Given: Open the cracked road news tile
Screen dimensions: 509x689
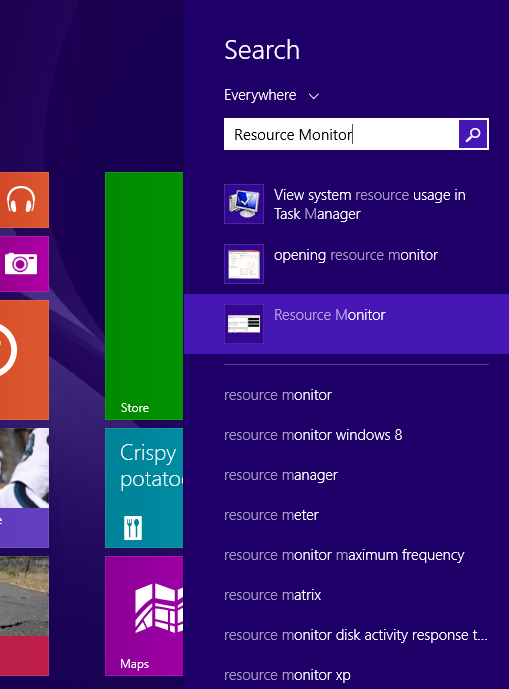Looking at the screenshot, I should tap(24, 616).
